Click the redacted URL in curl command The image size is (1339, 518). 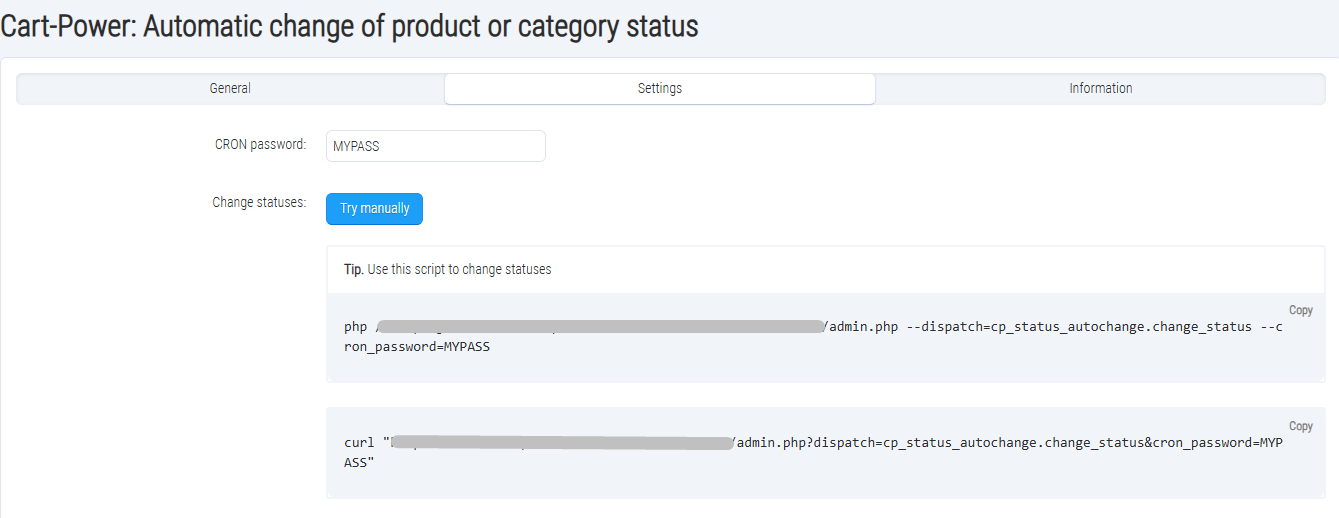[x=560, y=443]
